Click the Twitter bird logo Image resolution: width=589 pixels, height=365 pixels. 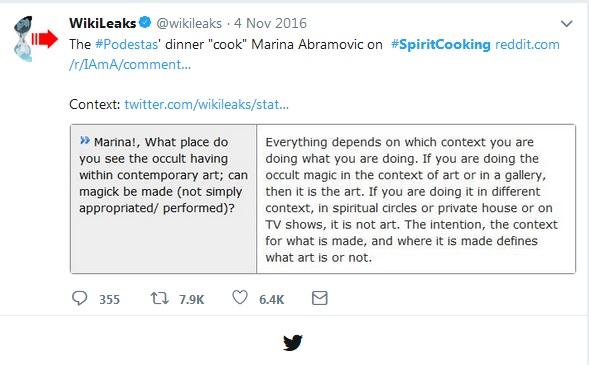click(x=293, y=342)
